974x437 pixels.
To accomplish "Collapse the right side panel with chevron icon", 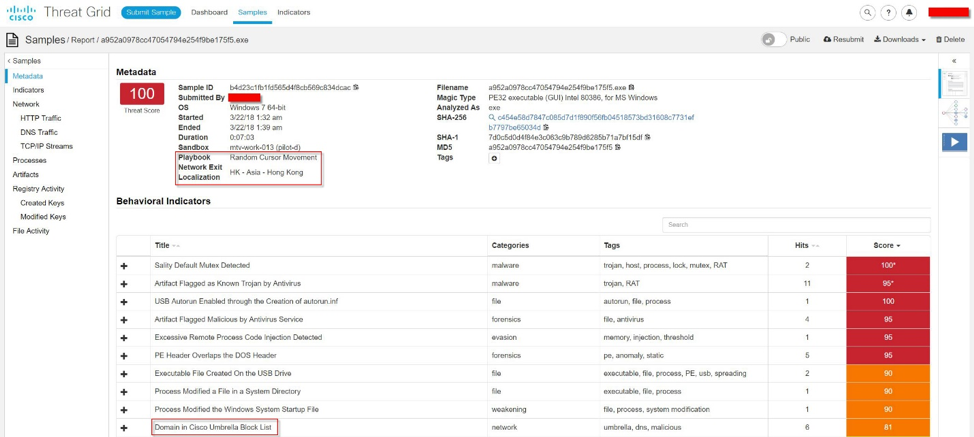I will pos(954,61).
